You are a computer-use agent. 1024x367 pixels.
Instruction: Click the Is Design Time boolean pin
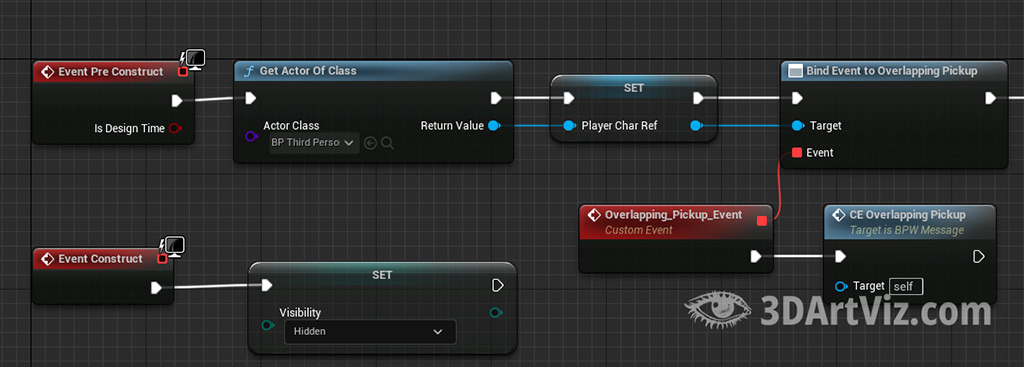[175, 129]
